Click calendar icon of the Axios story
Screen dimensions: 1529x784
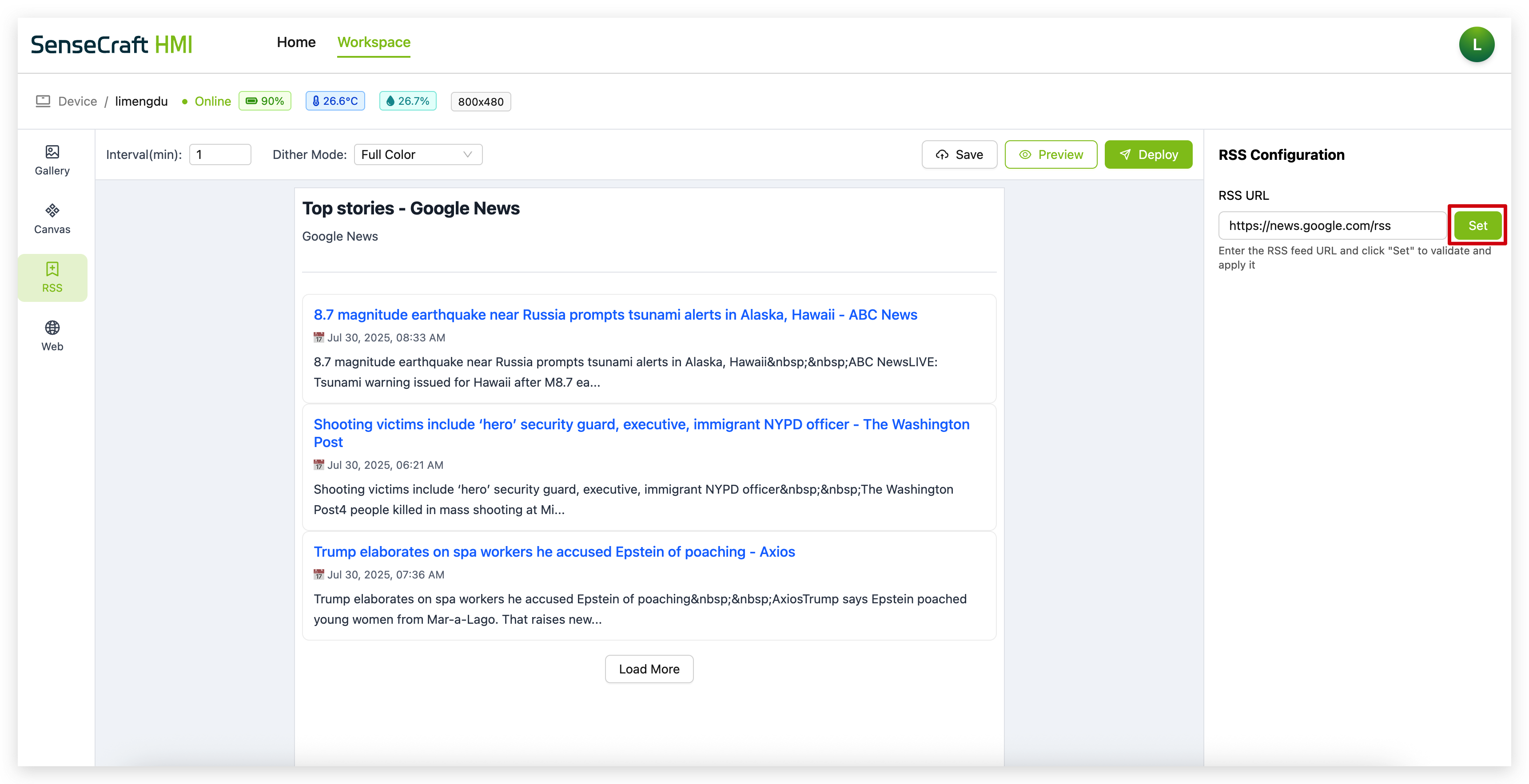tap(319, 574)
